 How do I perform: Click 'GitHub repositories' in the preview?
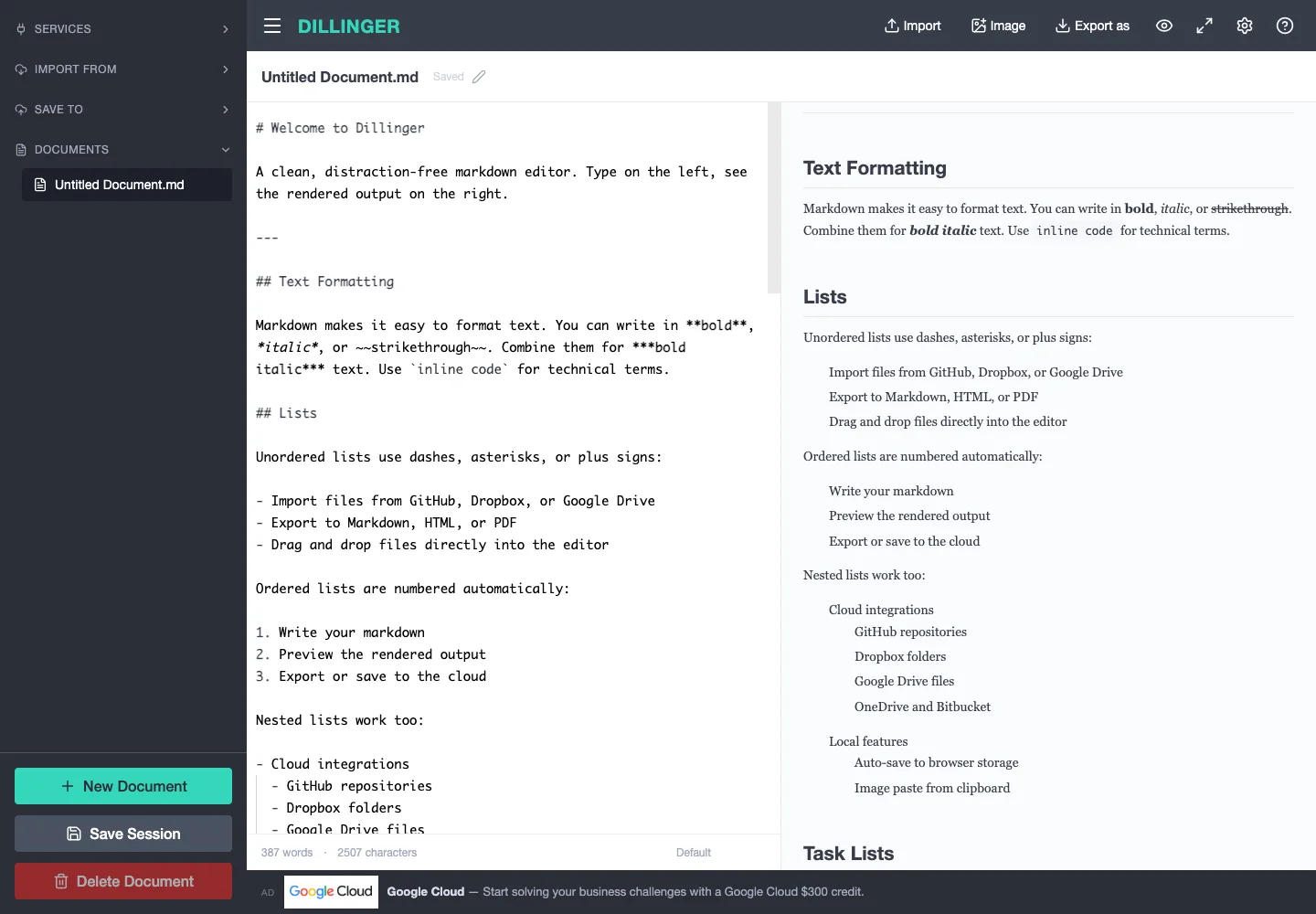[910, 632]
